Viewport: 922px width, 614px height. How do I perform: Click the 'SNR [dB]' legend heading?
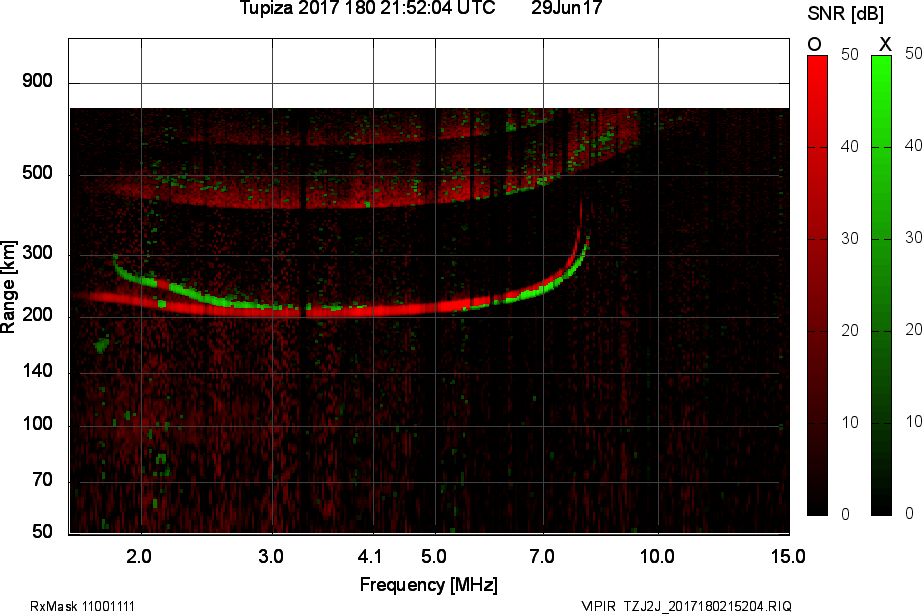click(x=845, y=14)
